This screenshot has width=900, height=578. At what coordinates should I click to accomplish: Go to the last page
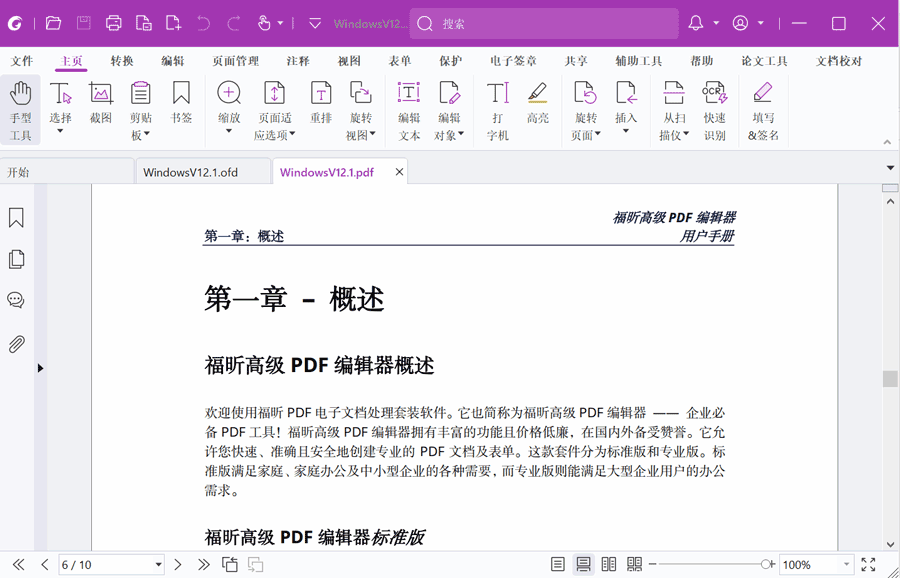coord(203,565)
